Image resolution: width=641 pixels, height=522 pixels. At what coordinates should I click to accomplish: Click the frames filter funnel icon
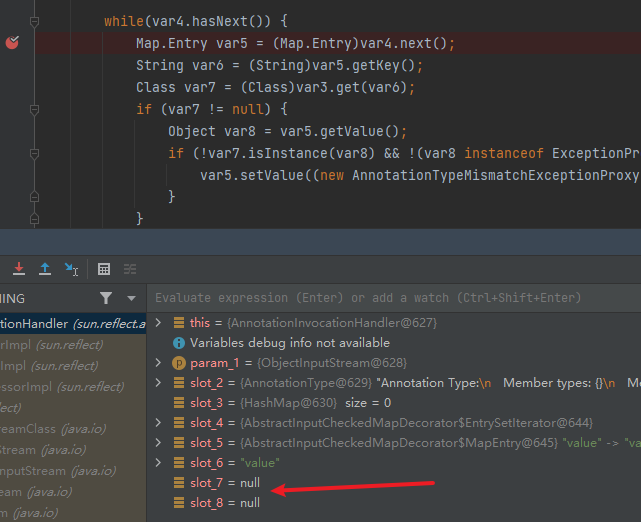point(106,298)
